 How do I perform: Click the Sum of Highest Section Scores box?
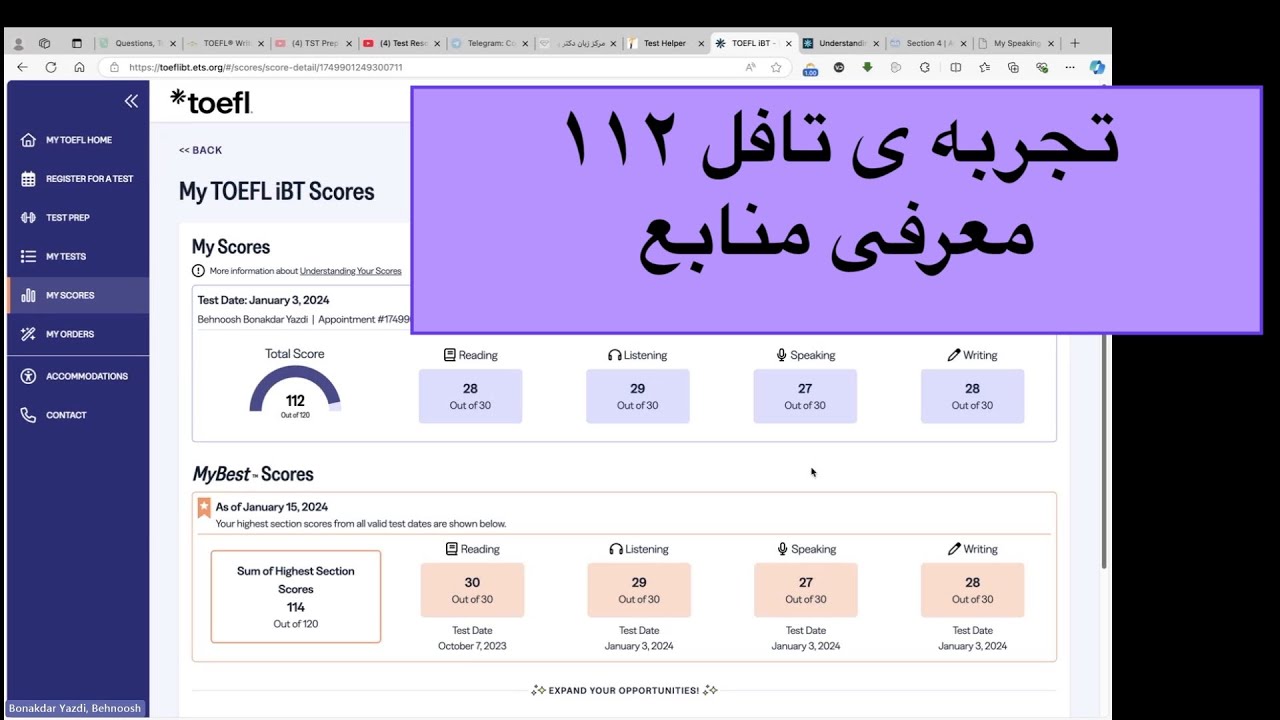pos(296,597)
